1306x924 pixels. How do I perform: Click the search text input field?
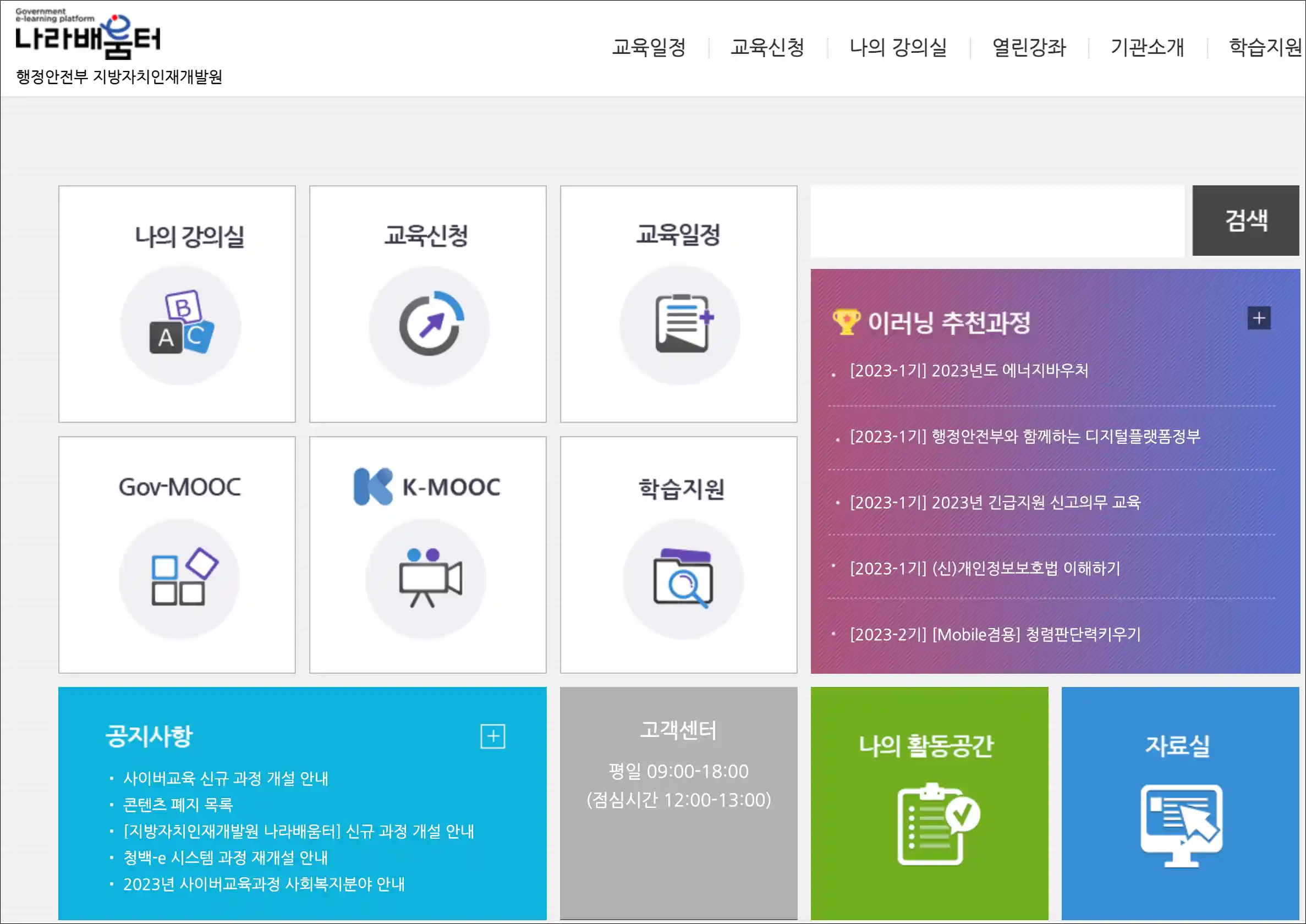pyautogui.click(x=997, y=221)
